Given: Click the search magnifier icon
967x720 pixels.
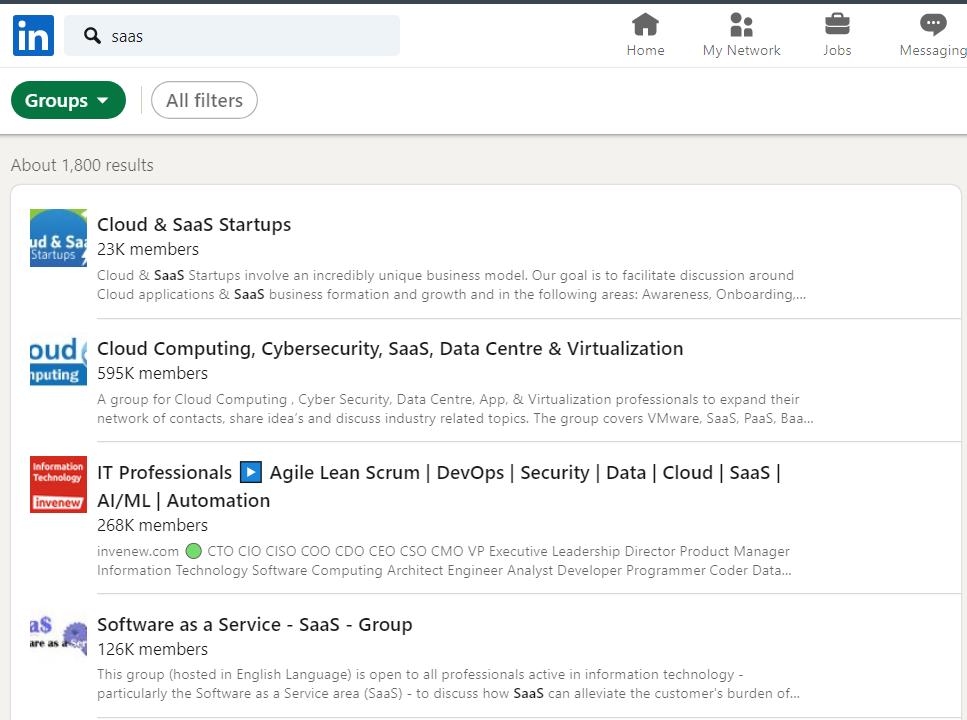Looking at the screenshot, I should coord(92,36).
